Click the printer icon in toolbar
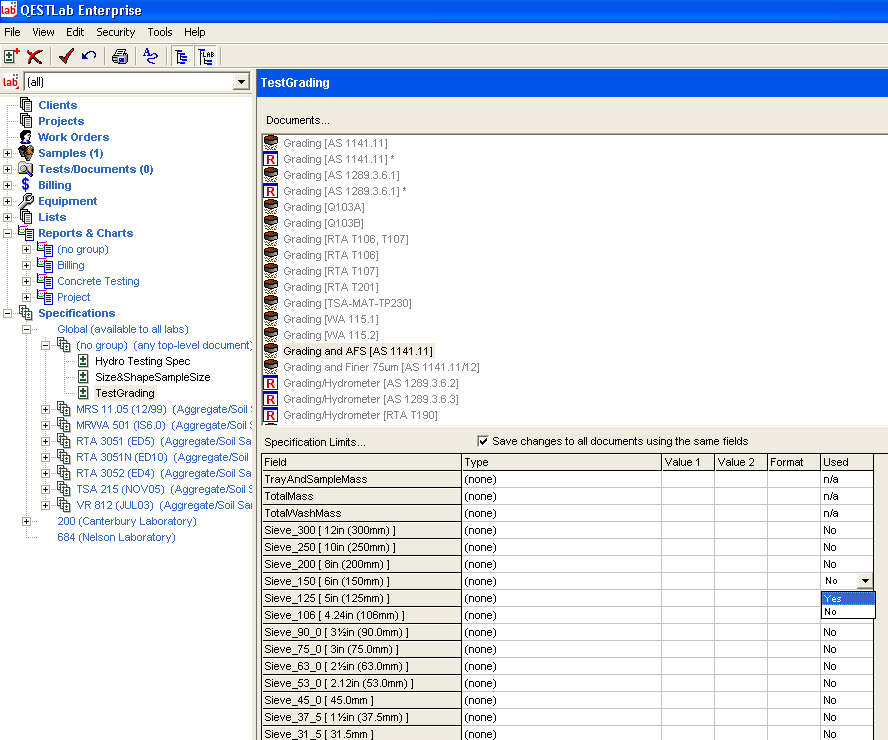 coord(120,56)
